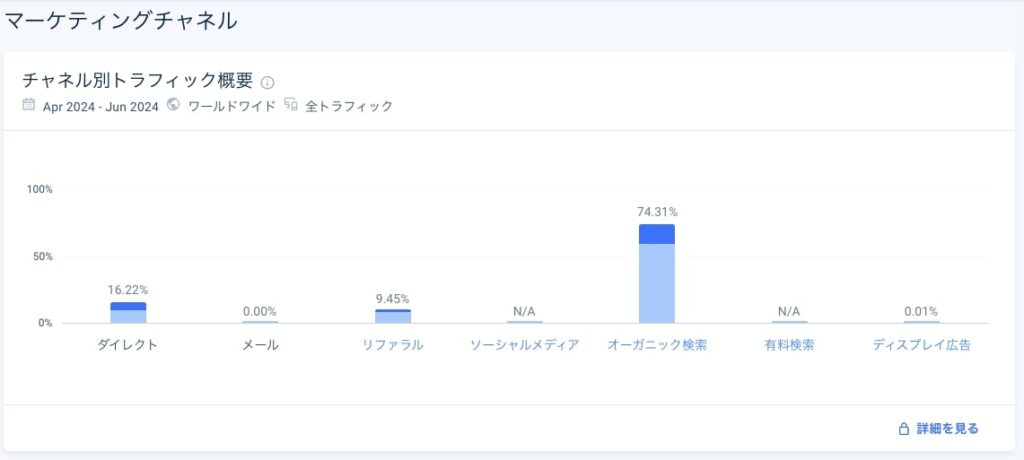This screenshot has width=1024, height=460.
Task: Click the device icon before 全トラフィック
Action: tap(291, 105)
